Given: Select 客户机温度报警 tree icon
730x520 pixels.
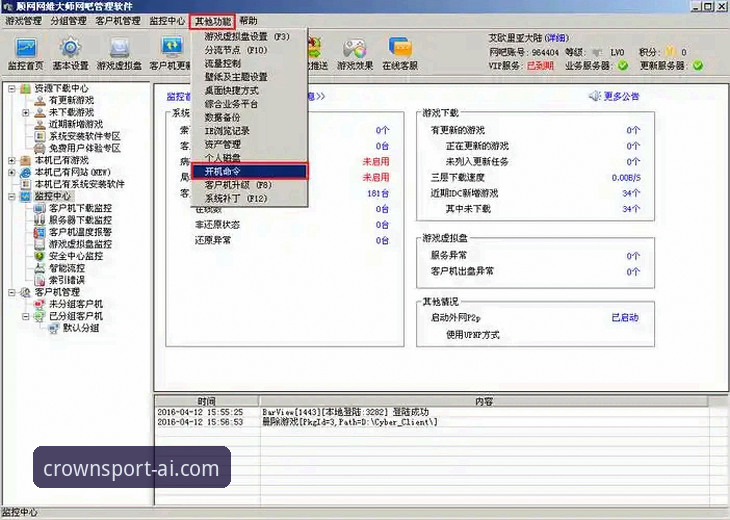Looking at the screenshot, I should pyautogui.click(x=40, y=232).
